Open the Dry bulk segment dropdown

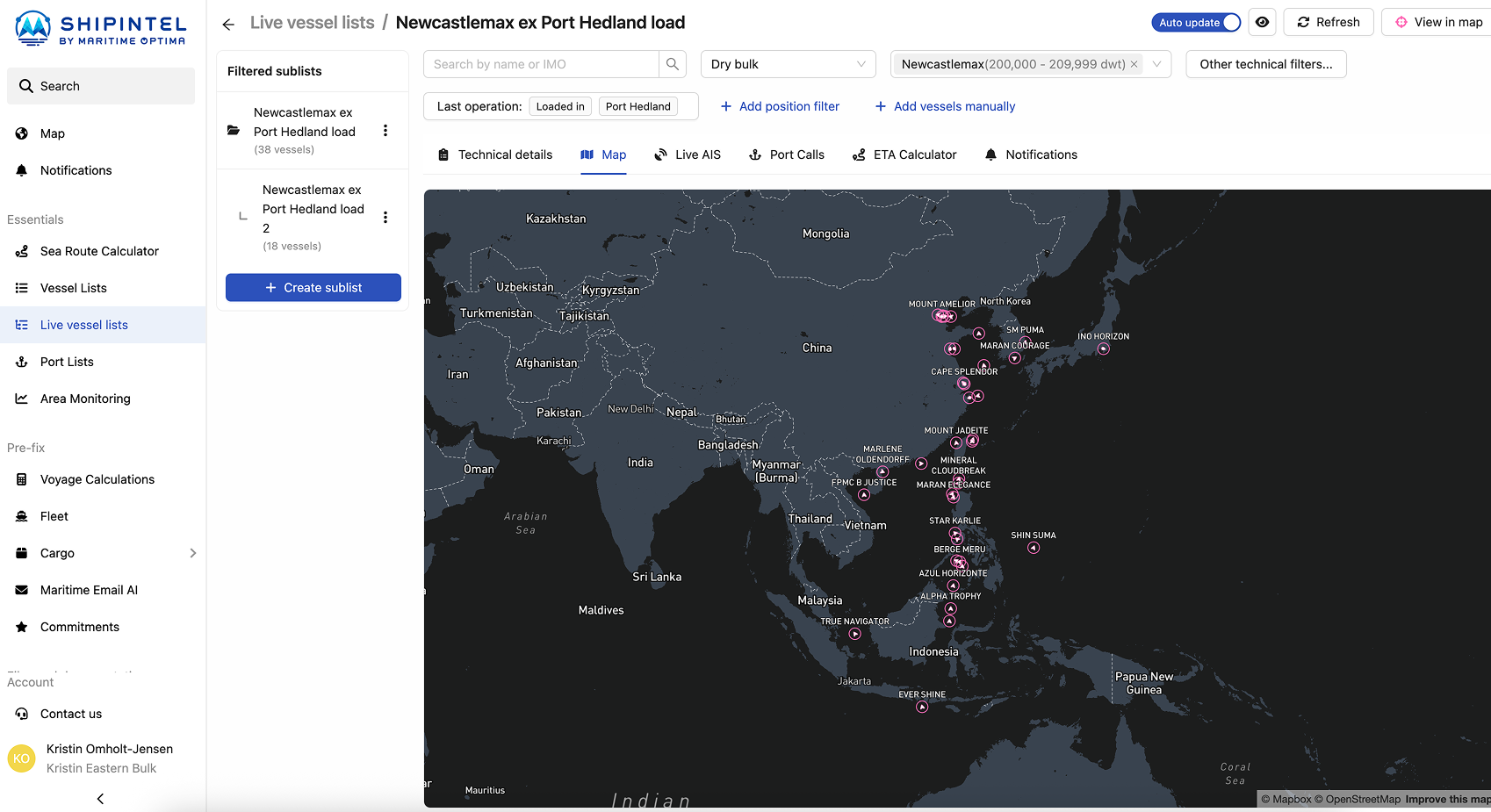click(x=787, y=64)
